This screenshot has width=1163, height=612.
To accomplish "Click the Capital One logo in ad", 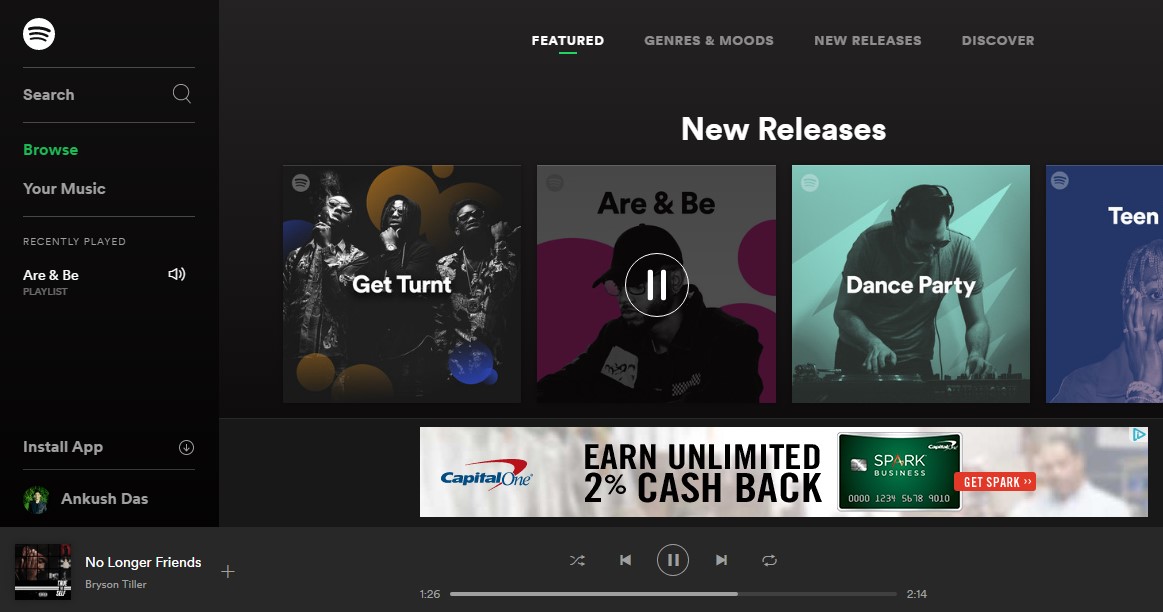I will click(x=486, y=475).
